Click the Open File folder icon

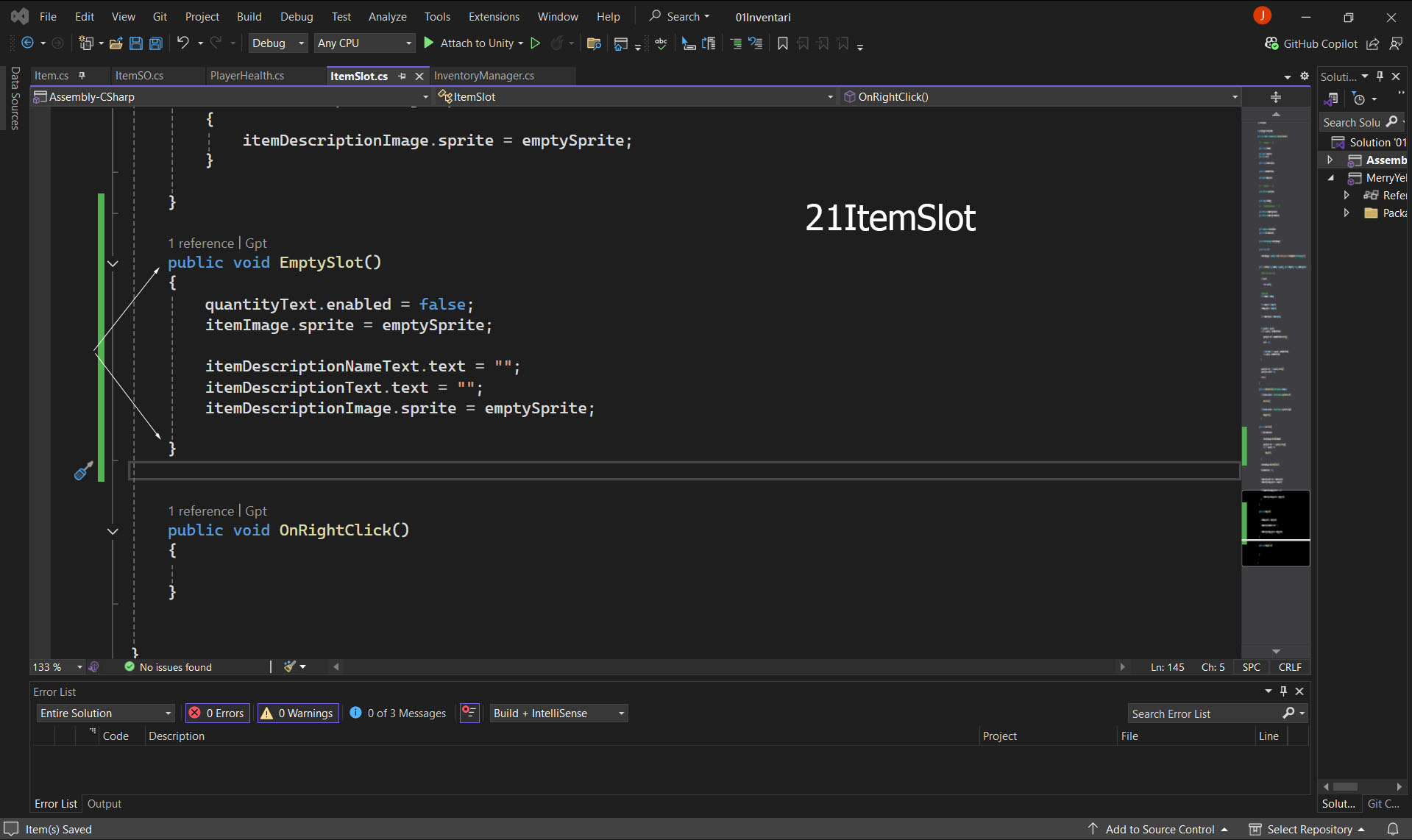pyautogui.click(x=116, y=43)
